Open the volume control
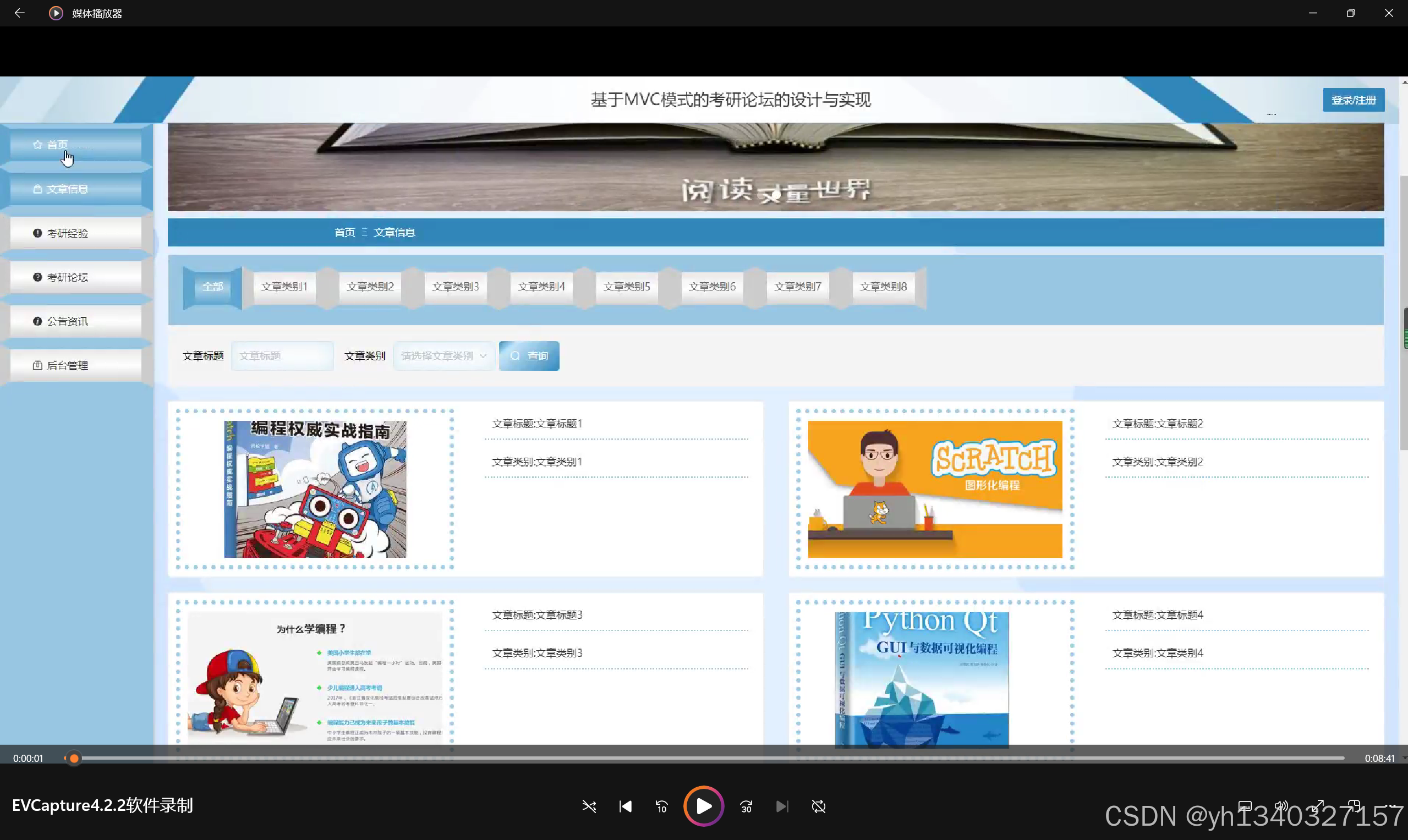The height and width of the screenshot is (840, 1408). 1281,806
